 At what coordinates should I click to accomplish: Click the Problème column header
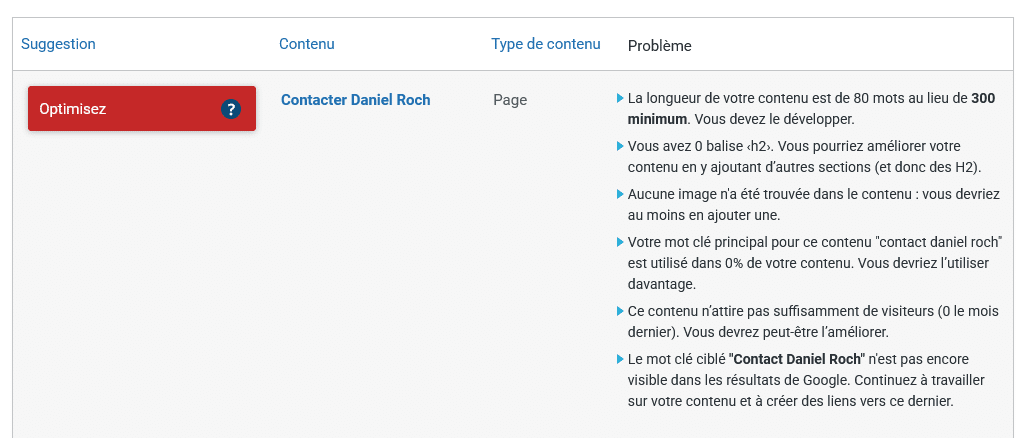pos(659,46)
